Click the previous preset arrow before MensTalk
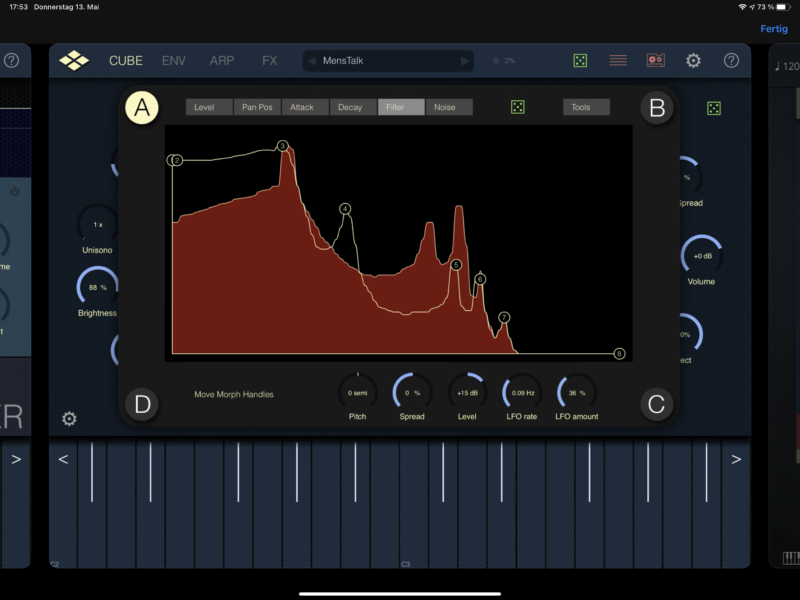This screenshot has height=600, width=800. (x=310, y=60)
